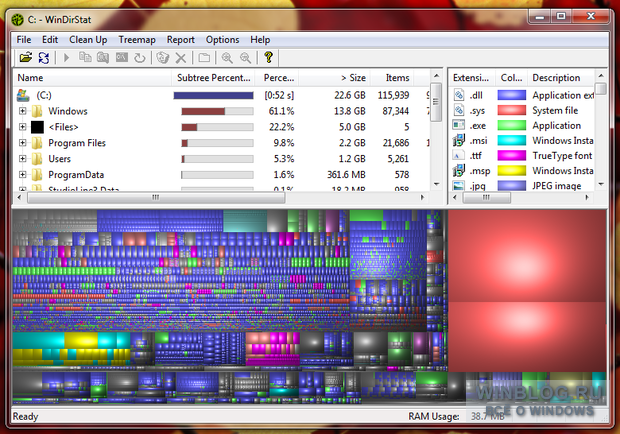Click the .msp file type icon

point(459,171)
